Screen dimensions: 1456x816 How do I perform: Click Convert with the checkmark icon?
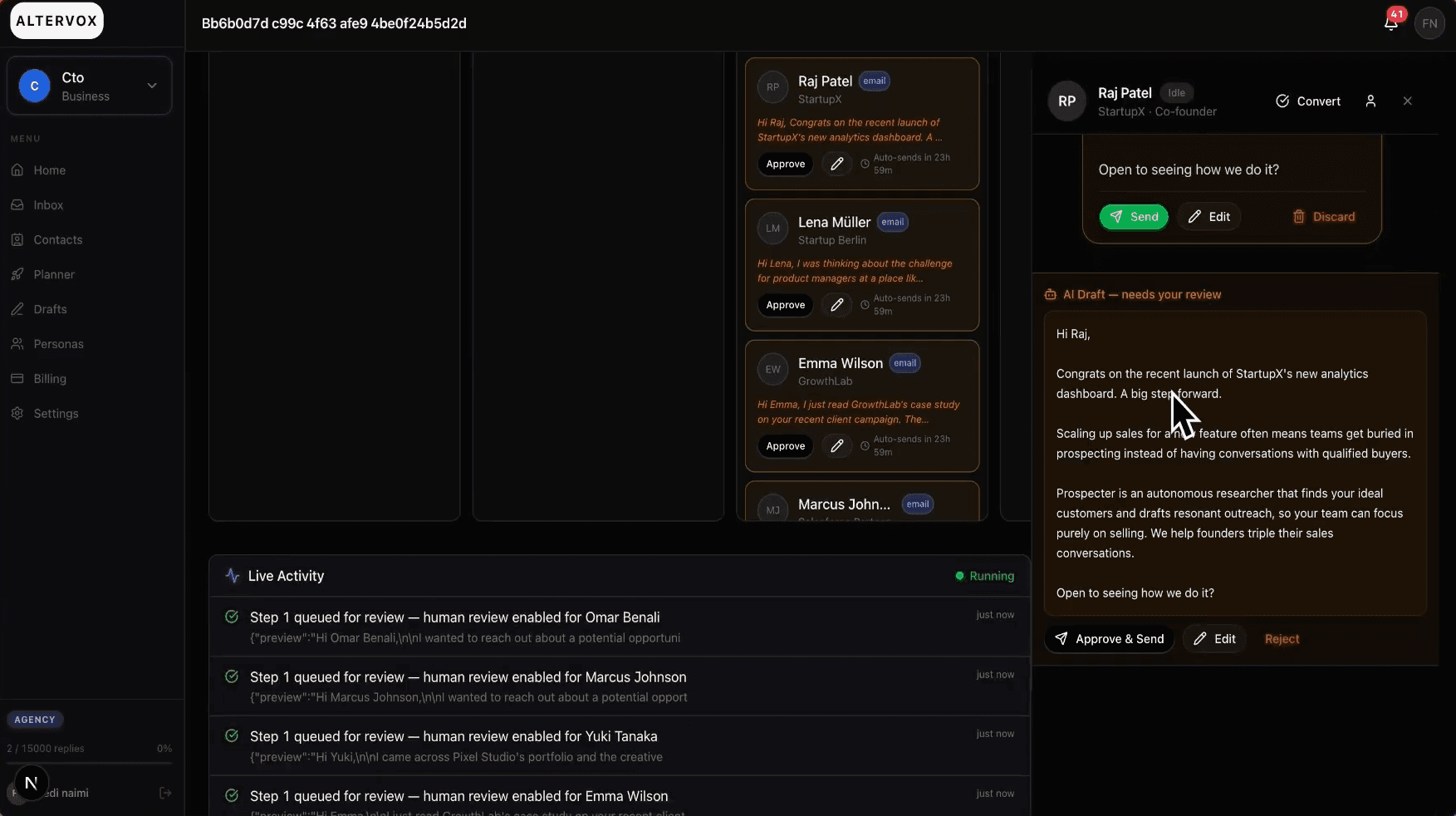point(1308,101)
